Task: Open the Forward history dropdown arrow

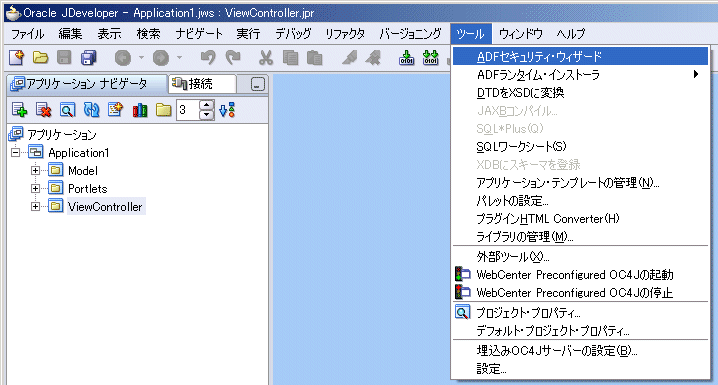Action: tap(179, 58)
